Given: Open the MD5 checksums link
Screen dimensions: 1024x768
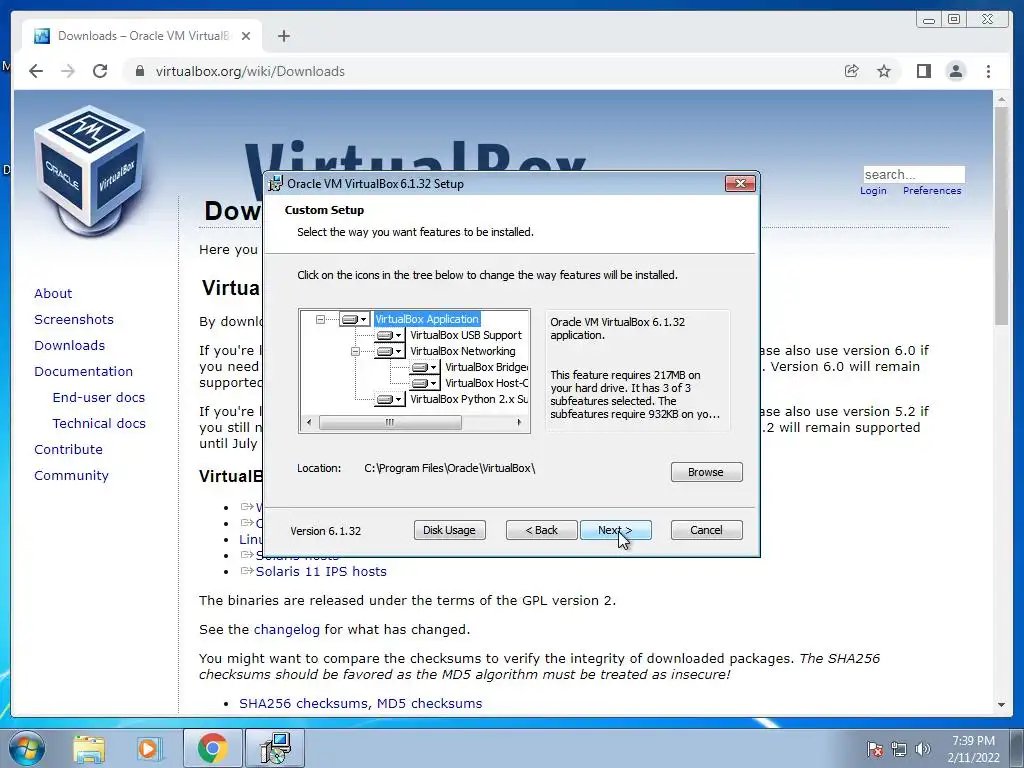Looking at the screenshot, I should tap(430, 703).
